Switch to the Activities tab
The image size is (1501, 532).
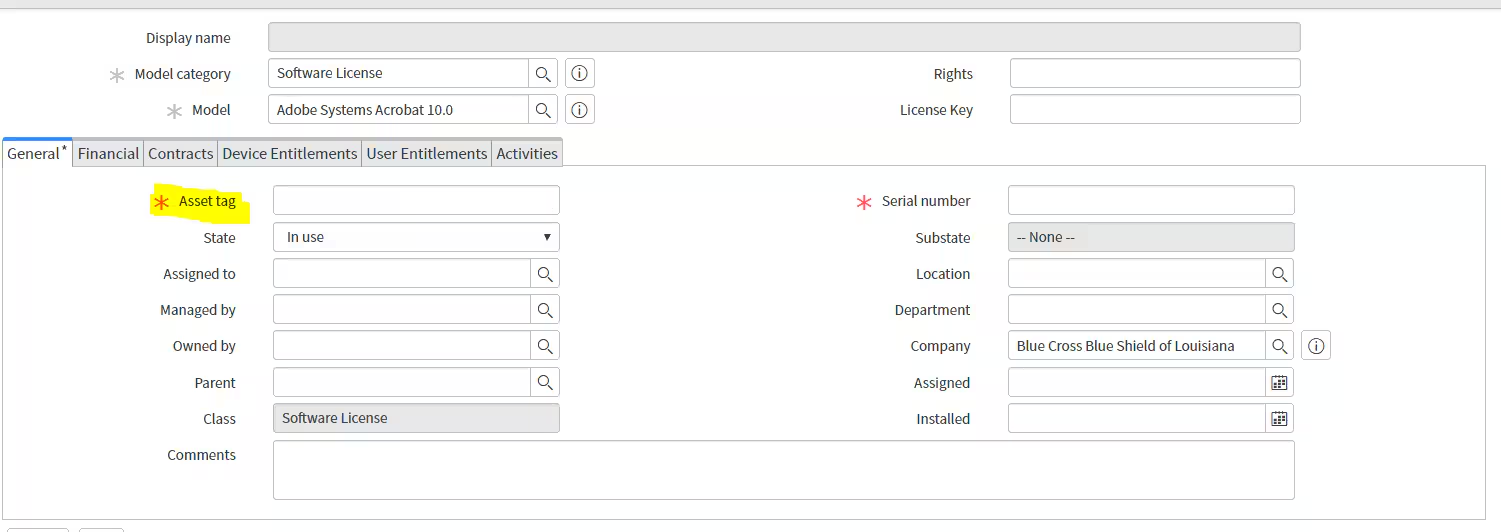pos(527,153)
